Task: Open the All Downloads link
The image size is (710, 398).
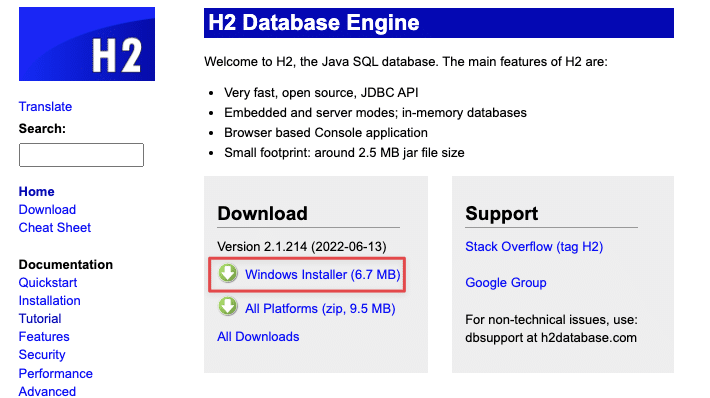Action: (258, 336)
